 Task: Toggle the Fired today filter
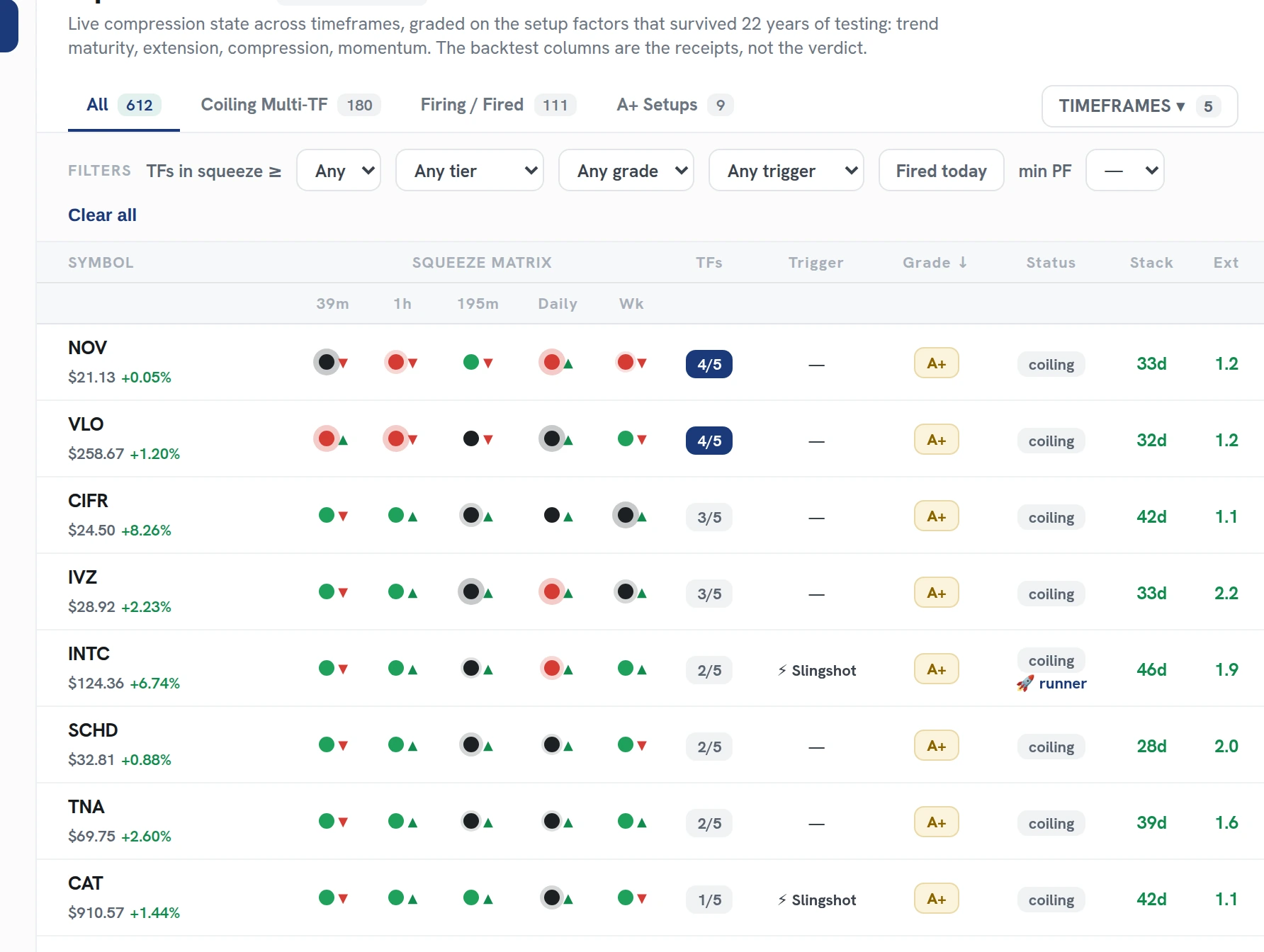941,171
